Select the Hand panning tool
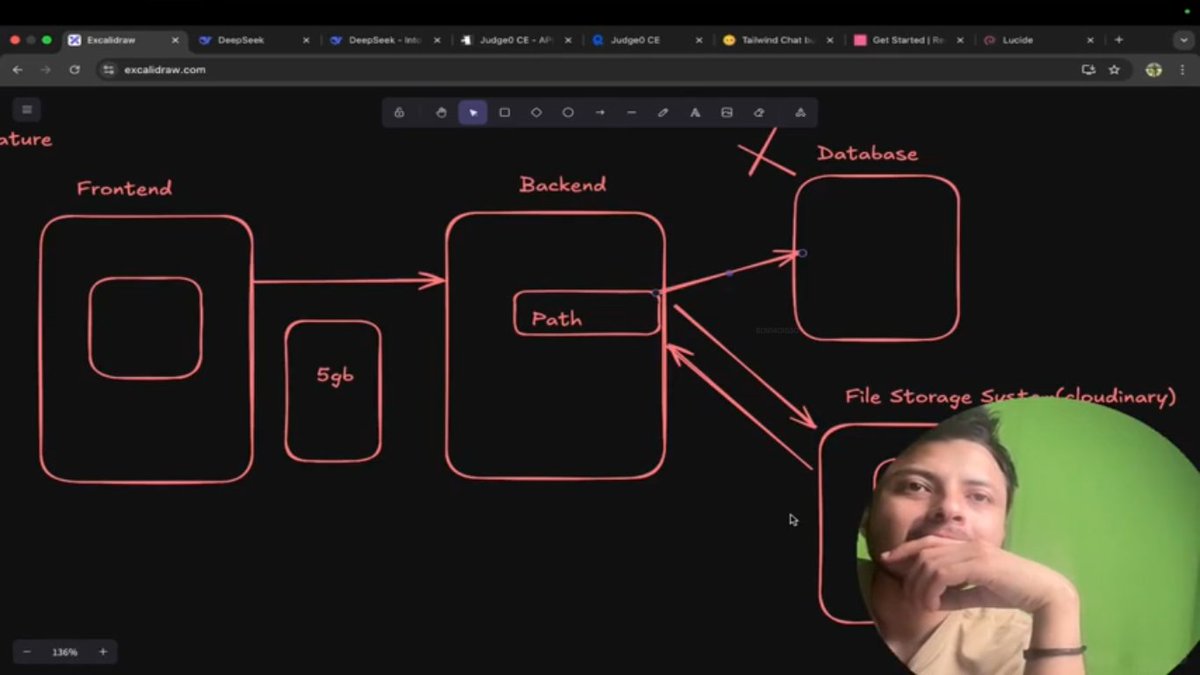Image resolution: width=1200 pixels, height=675 pixels. click(x=441, y=113)
